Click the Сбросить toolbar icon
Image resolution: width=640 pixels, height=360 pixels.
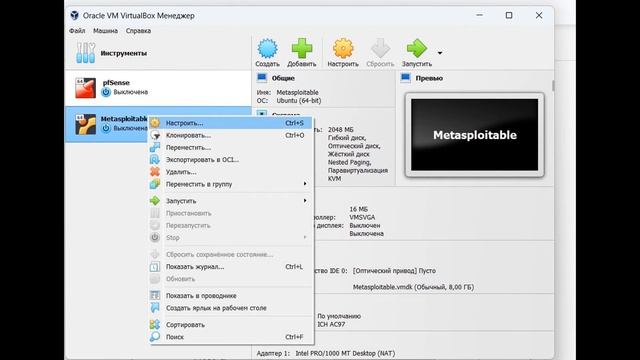380,49
